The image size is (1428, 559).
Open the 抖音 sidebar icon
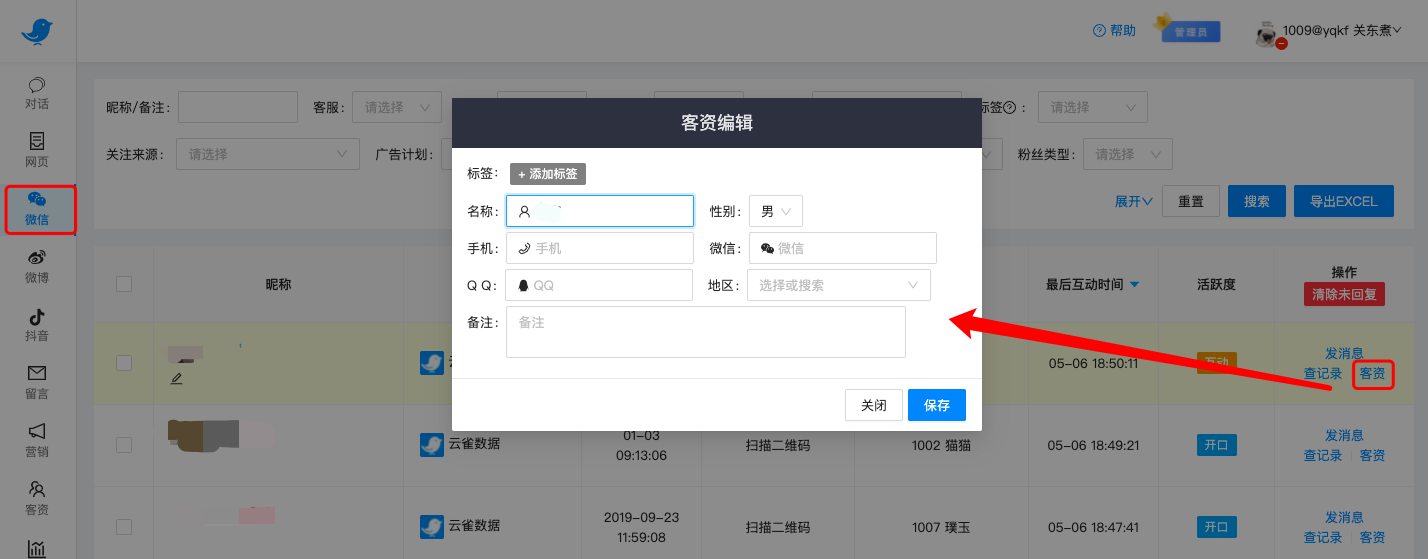pos(37,318)
